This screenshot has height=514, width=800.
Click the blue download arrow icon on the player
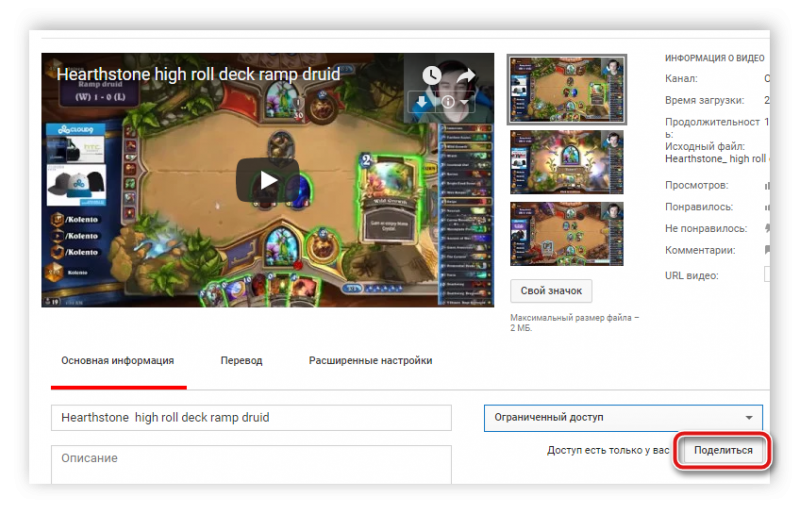click(x=421, y=102)
